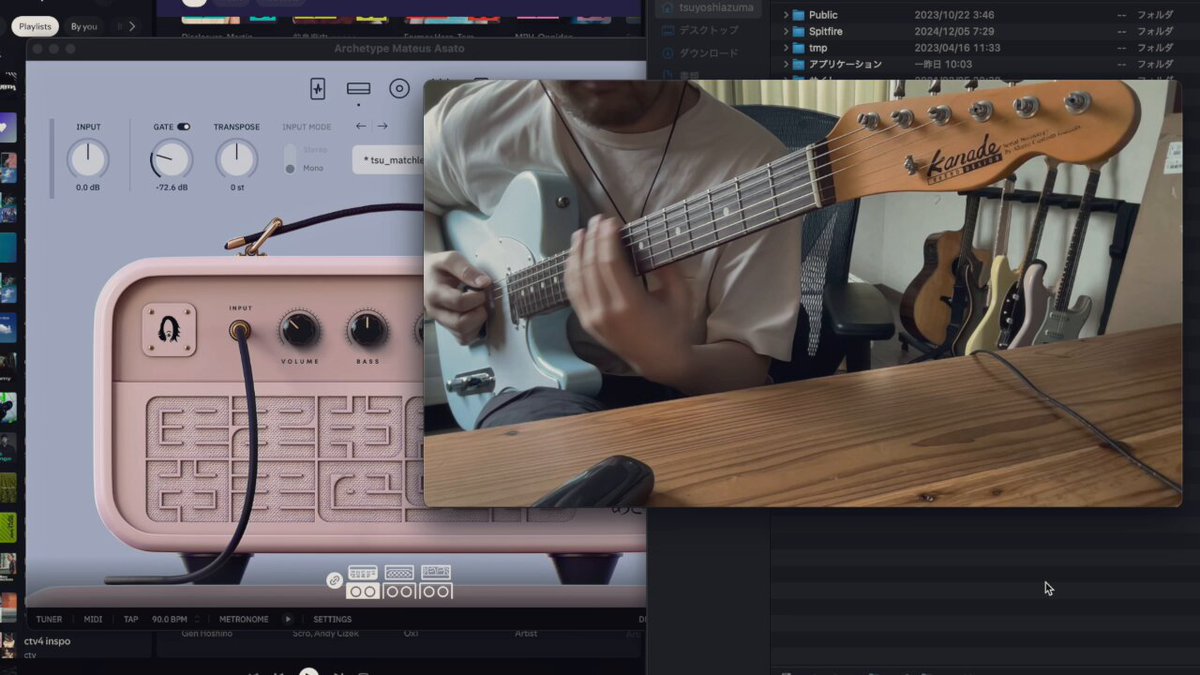This screenshot has width=1200, height=675.
Task: Expand the アプリケーション folder in Finder
Action: coord(786,64)
